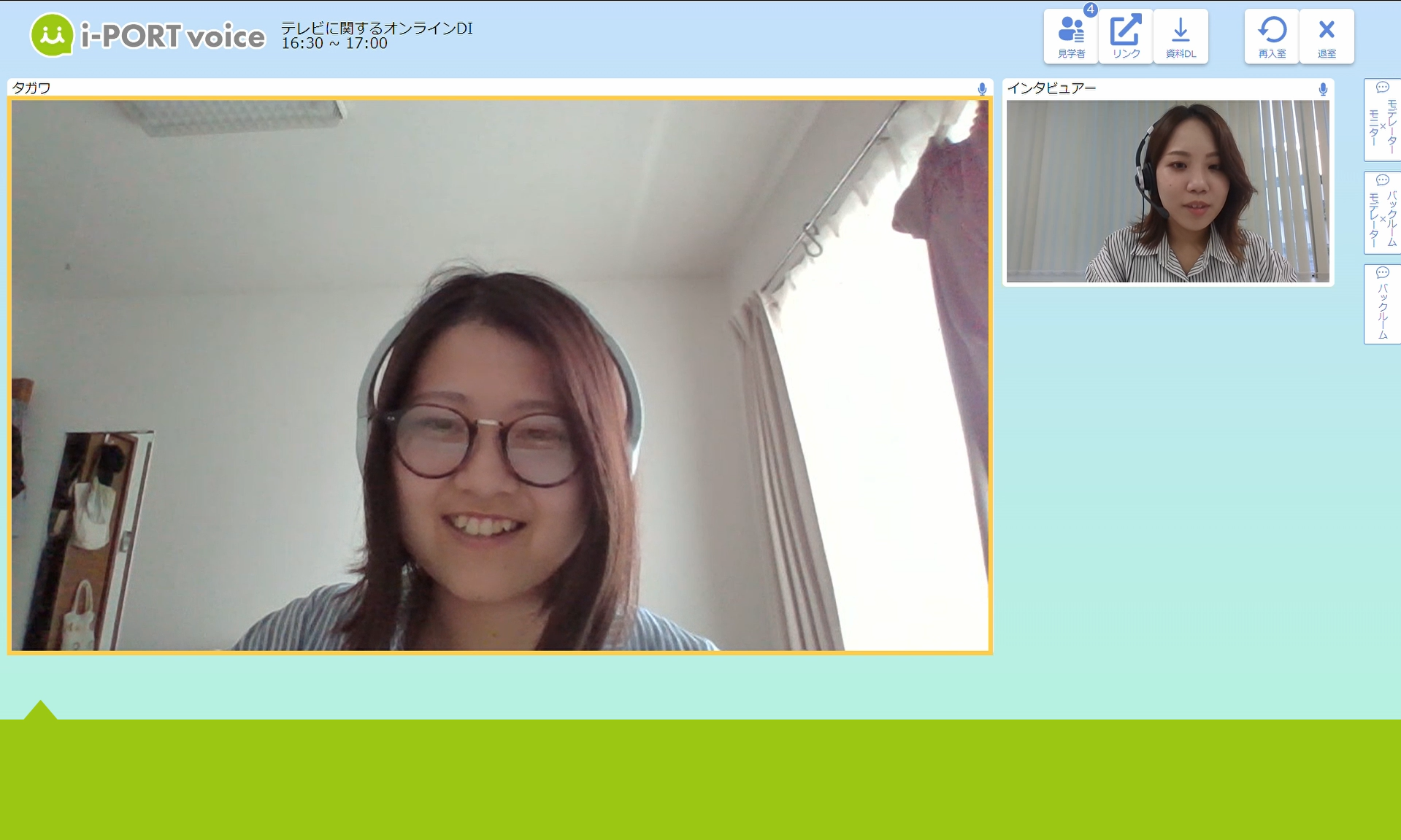The width and height of the screenshot is (1401, 840).
Task: Click the 16:30 ~ 17:00 session time
Action: click(x=334, y=44)
